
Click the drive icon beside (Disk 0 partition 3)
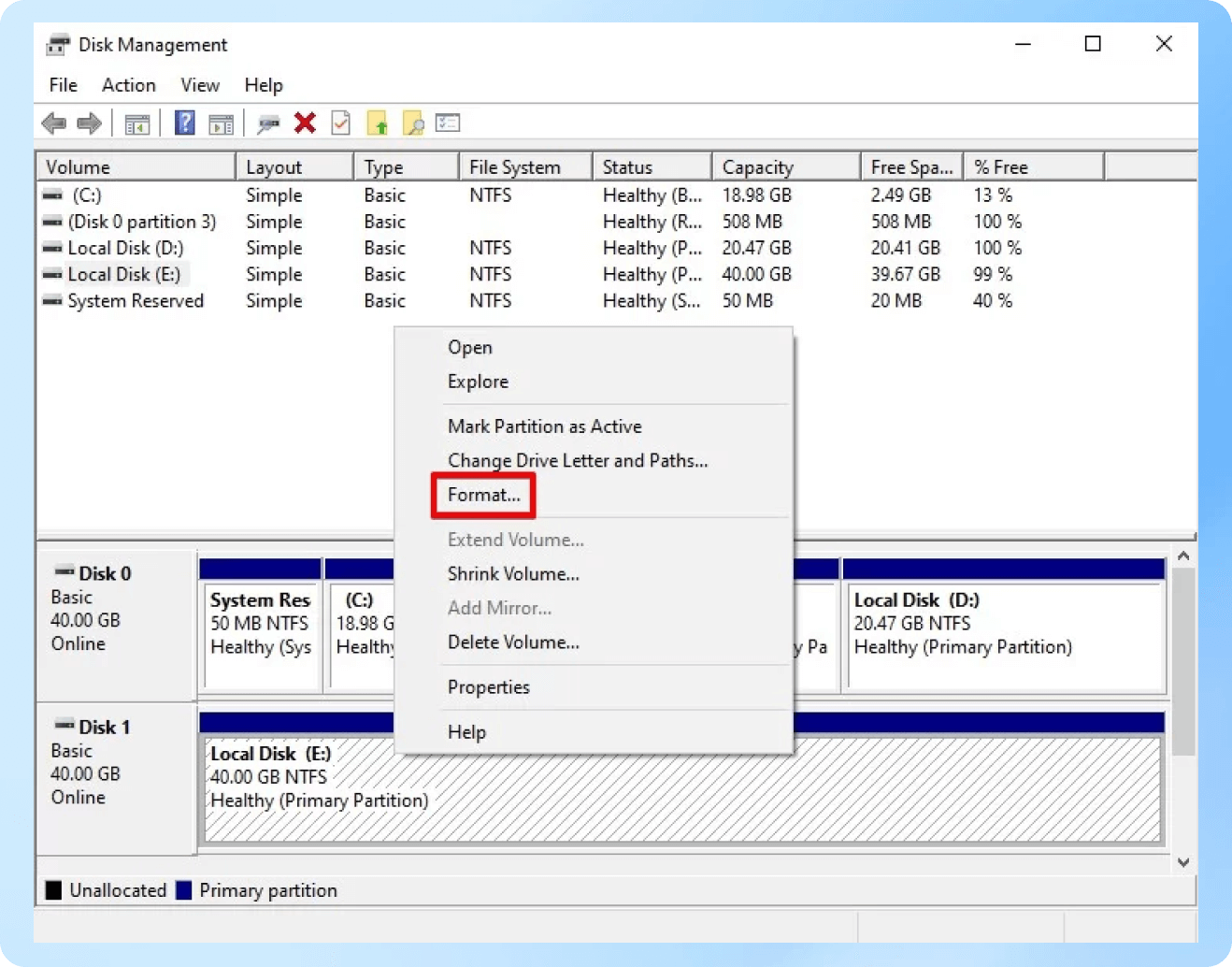pos(53,222)
